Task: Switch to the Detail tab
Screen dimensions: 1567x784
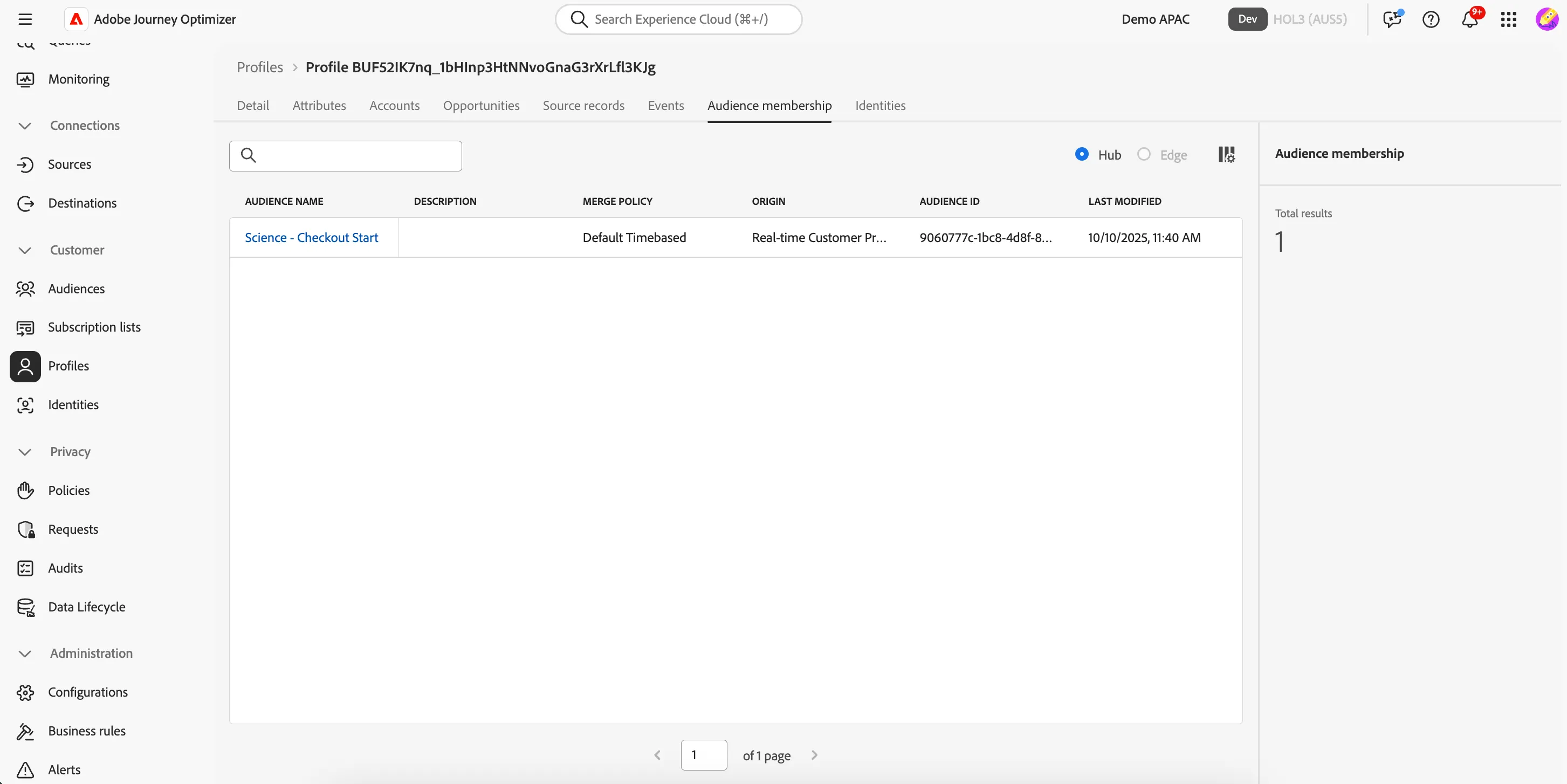Action: click(x=253, y=106)
